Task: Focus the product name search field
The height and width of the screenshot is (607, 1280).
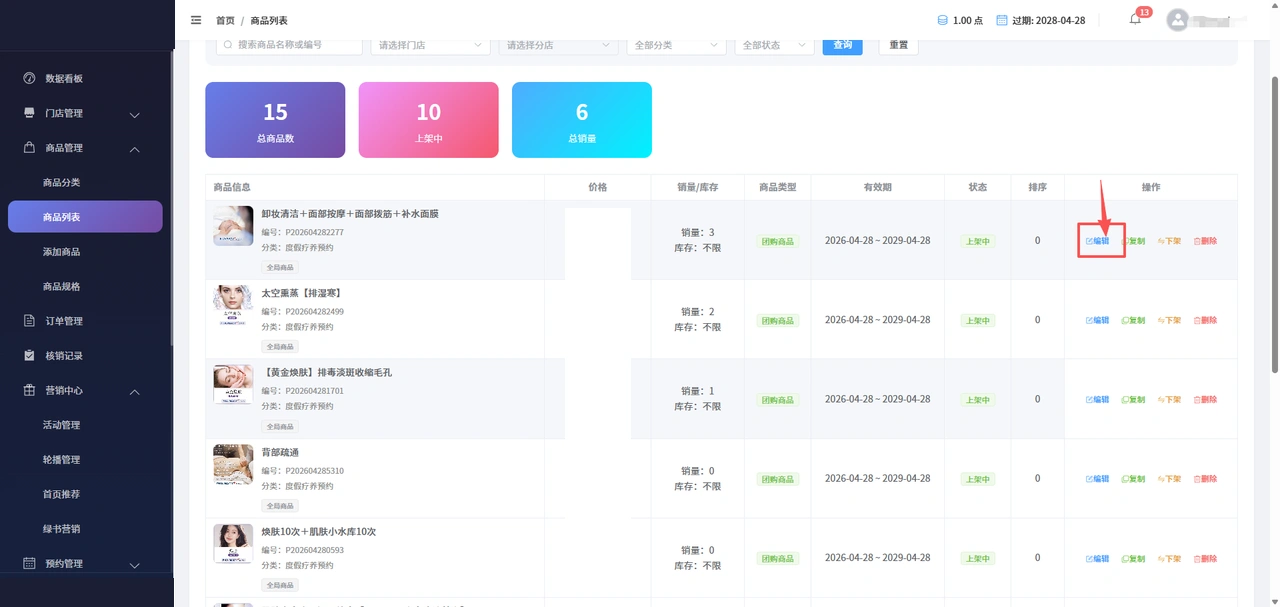Action: (289, 45)
